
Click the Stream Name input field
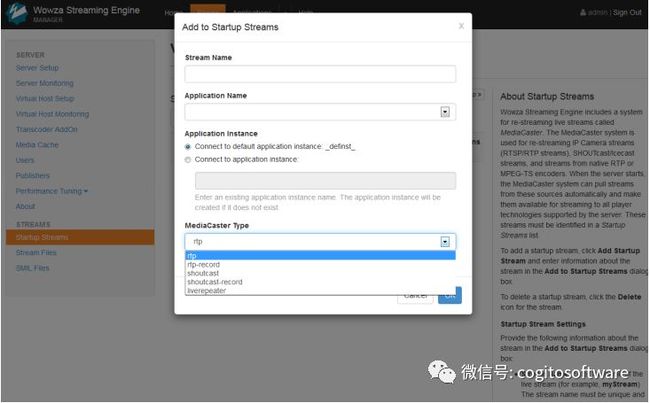coord(320,74)
